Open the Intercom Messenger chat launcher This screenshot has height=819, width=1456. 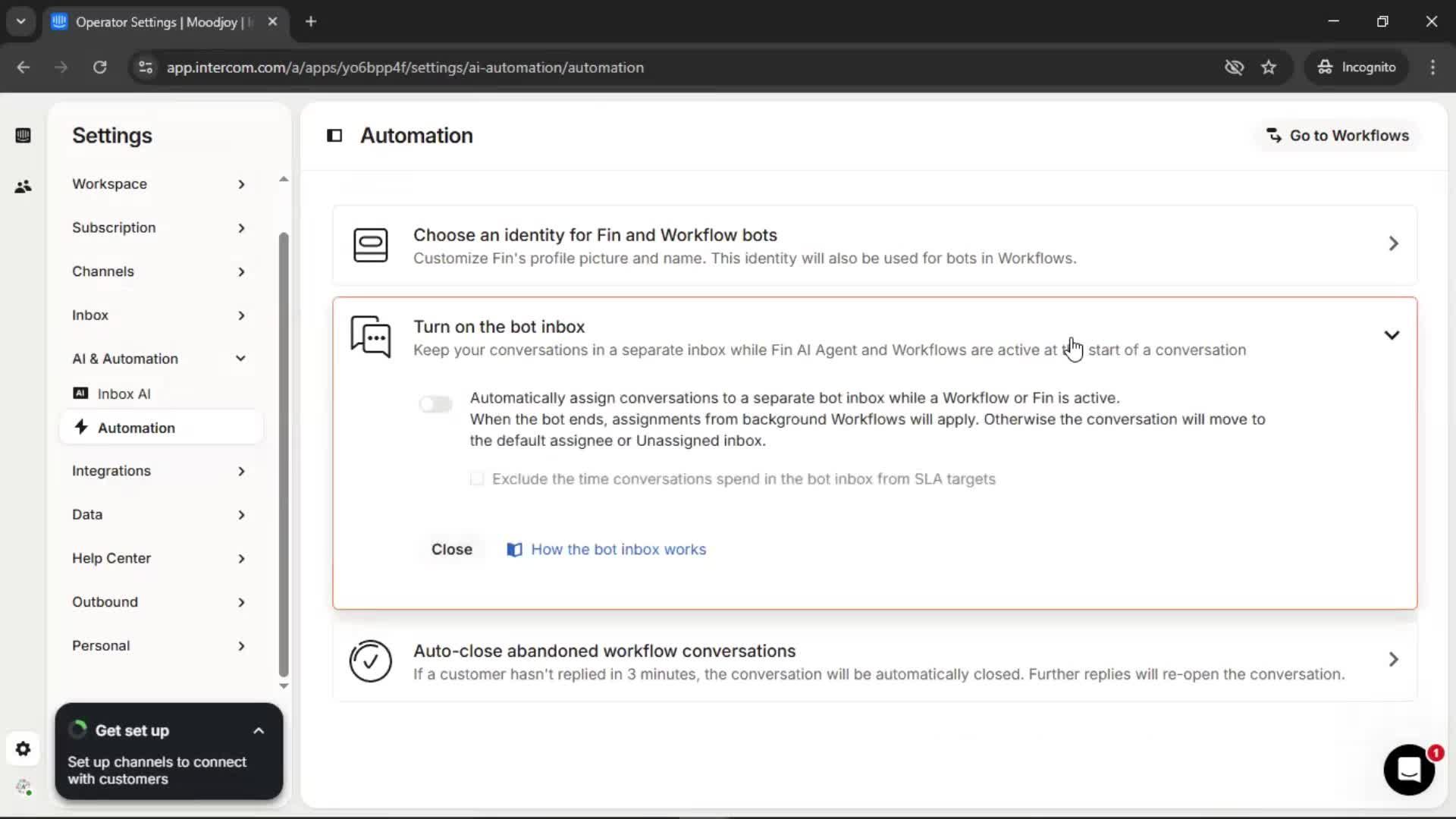1409,770
